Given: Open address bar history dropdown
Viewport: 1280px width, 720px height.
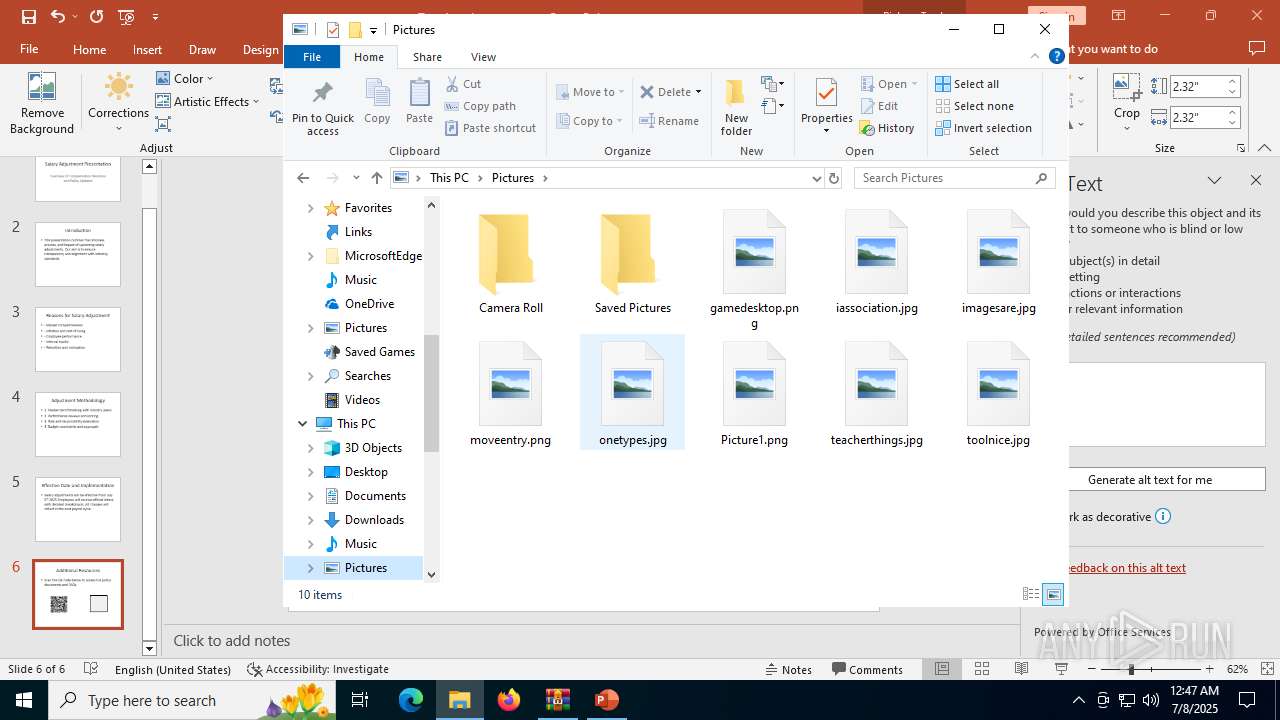Looking at the screenshot, I should click(816, 178).
